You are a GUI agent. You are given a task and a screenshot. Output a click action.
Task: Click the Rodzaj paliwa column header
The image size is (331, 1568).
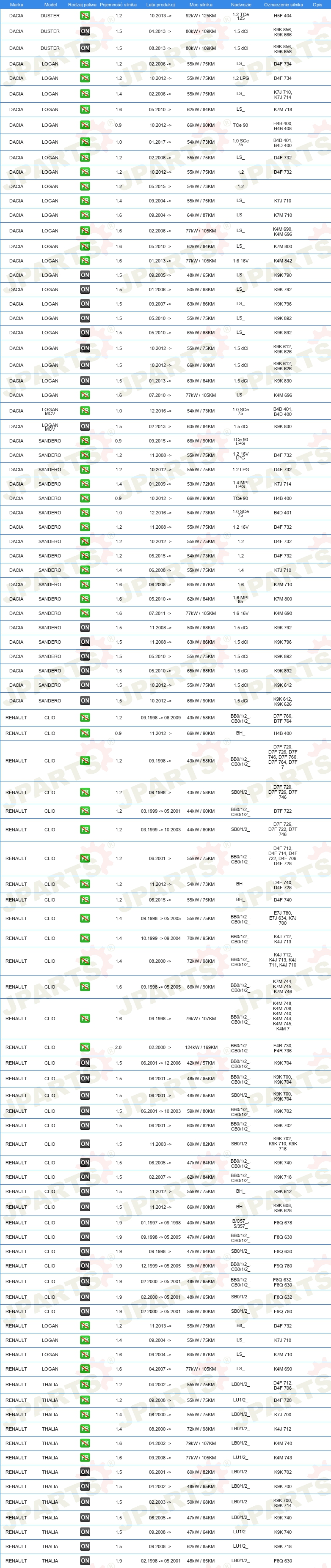tap(82, 4)
